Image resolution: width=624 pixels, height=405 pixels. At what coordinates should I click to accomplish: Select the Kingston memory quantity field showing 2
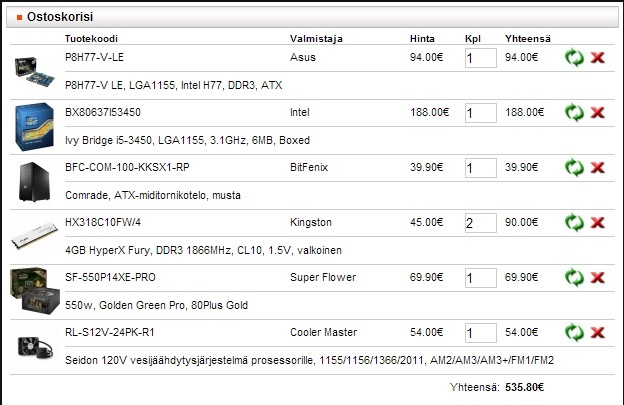click(x=481, y=223)
